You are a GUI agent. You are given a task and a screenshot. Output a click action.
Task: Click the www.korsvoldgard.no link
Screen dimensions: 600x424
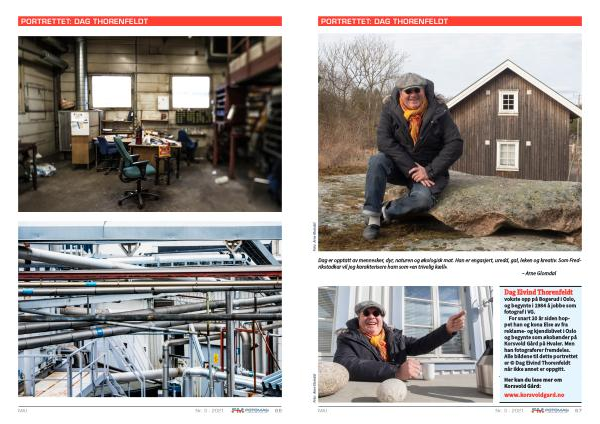pyautogui.click(x=534, y=395)
